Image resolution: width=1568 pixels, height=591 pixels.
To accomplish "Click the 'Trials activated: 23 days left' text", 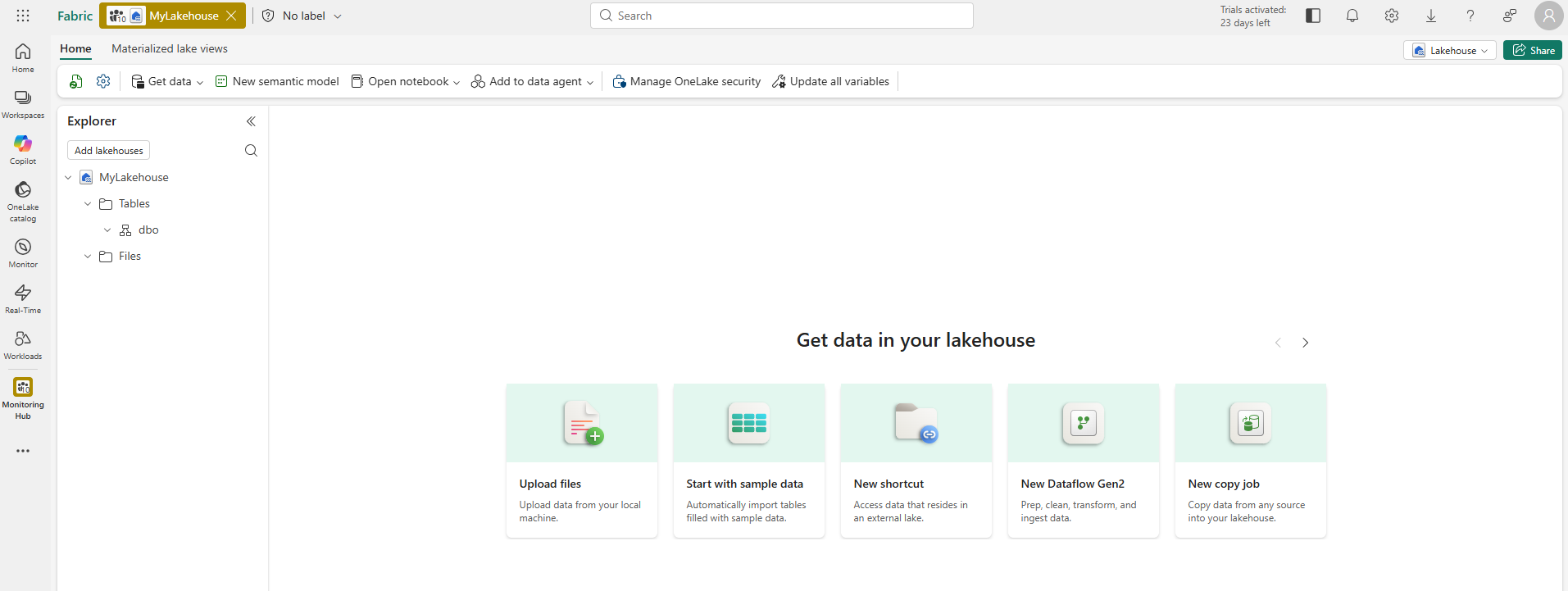I will click(1252, 16).
